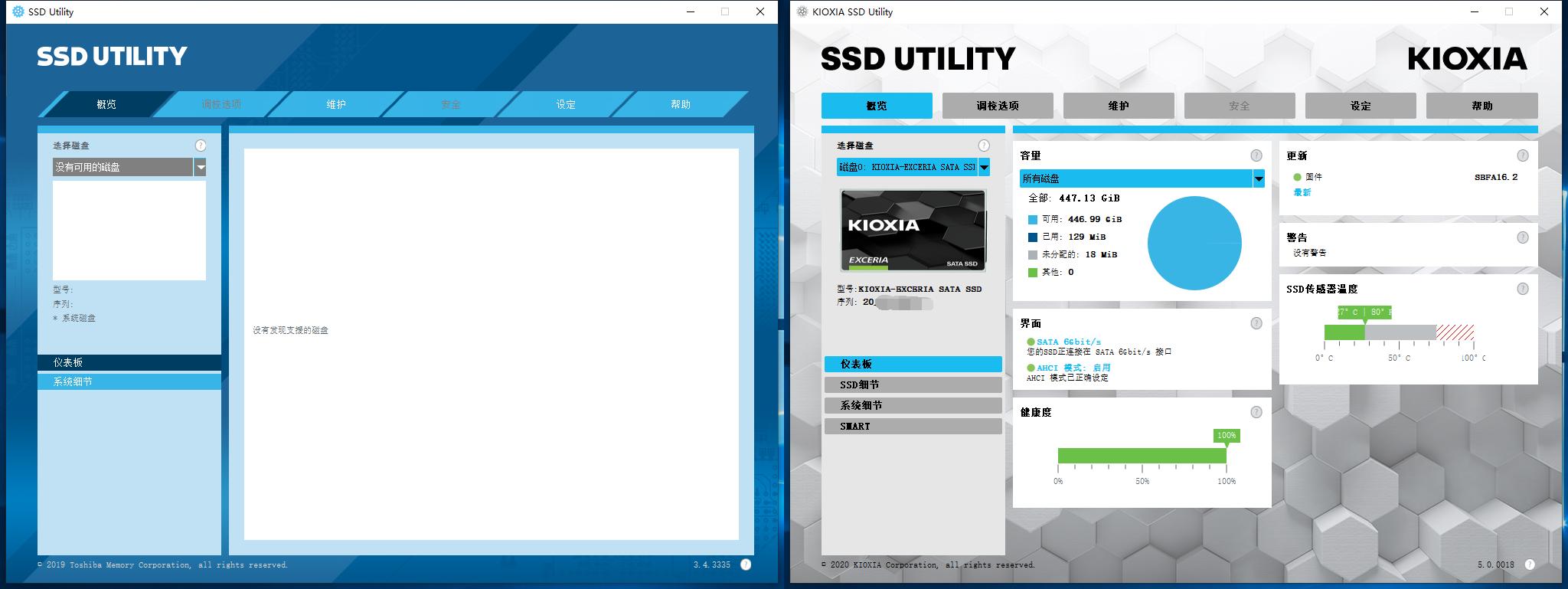This screenshot has width=1568, height=589.
Task: Open the 没有可用的磁盘 dropdown in left window
Action: [x=201, y=167]
